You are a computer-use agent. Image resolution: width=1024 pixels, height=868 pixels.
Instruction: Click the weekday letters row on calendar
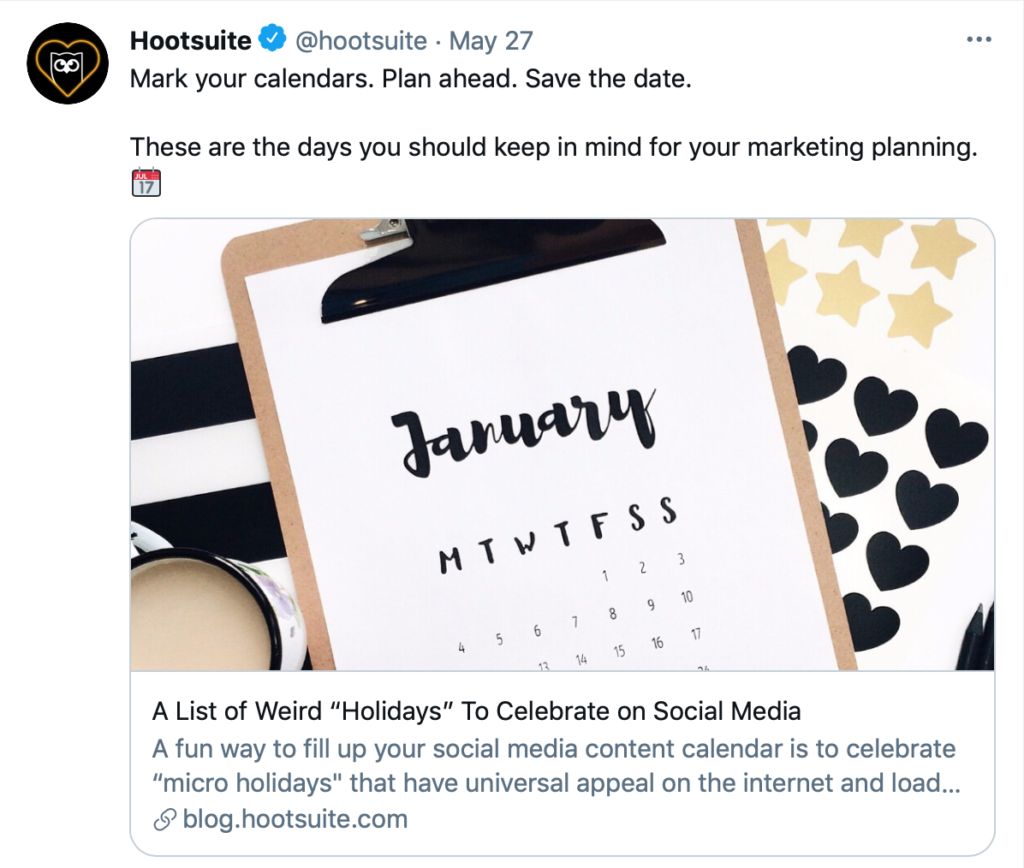tap(556, 535)
